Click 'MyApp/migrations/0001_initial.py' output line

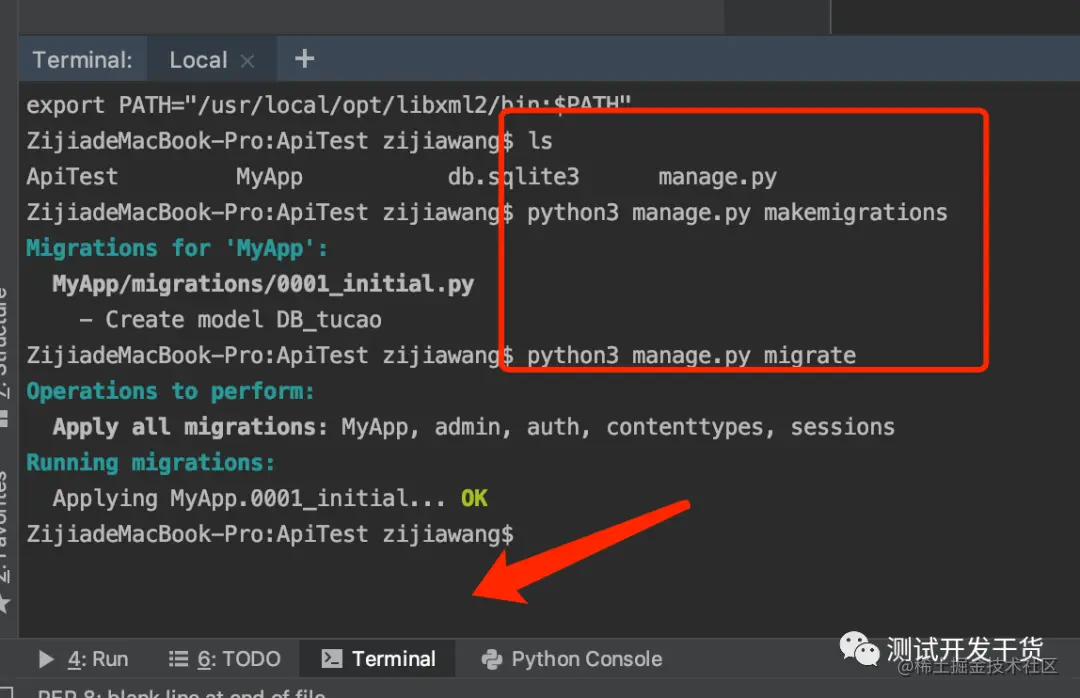coord(263,284)
